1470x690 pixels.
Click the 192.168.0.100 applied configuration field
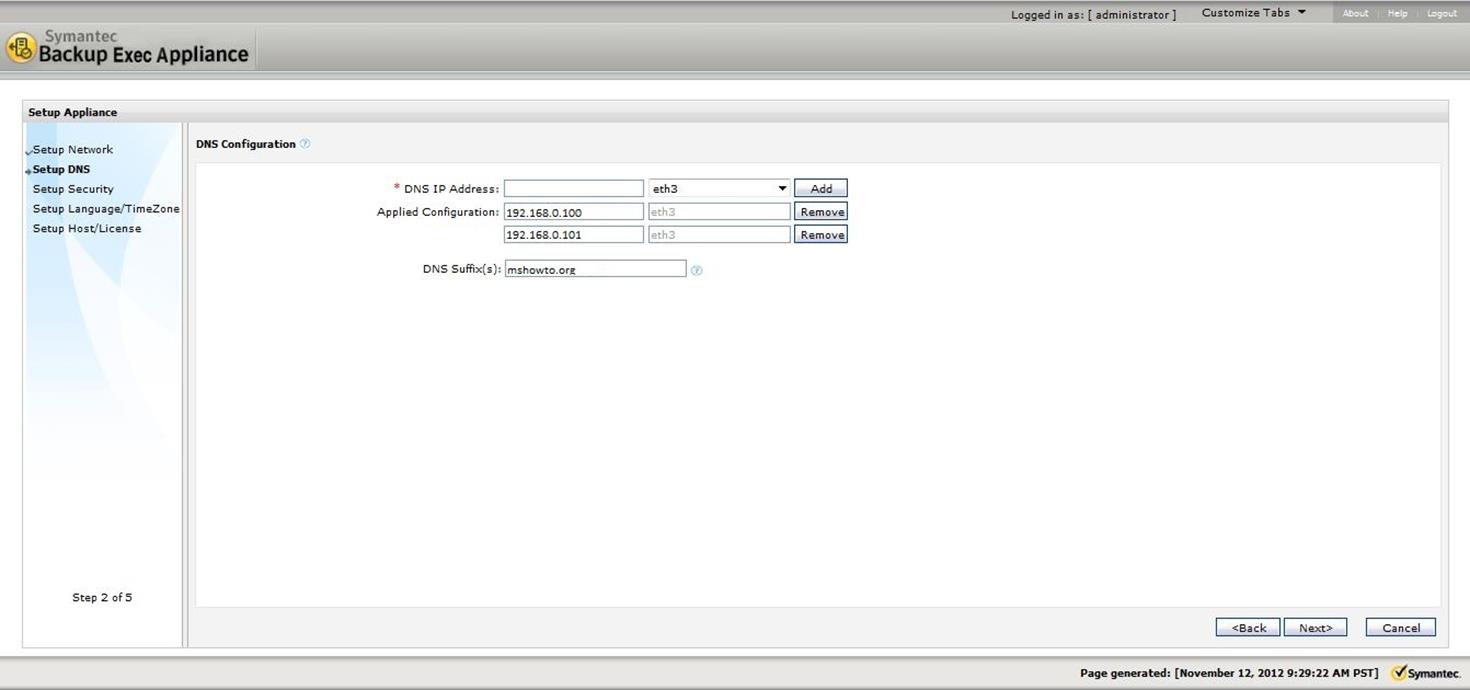click(574, 212)
